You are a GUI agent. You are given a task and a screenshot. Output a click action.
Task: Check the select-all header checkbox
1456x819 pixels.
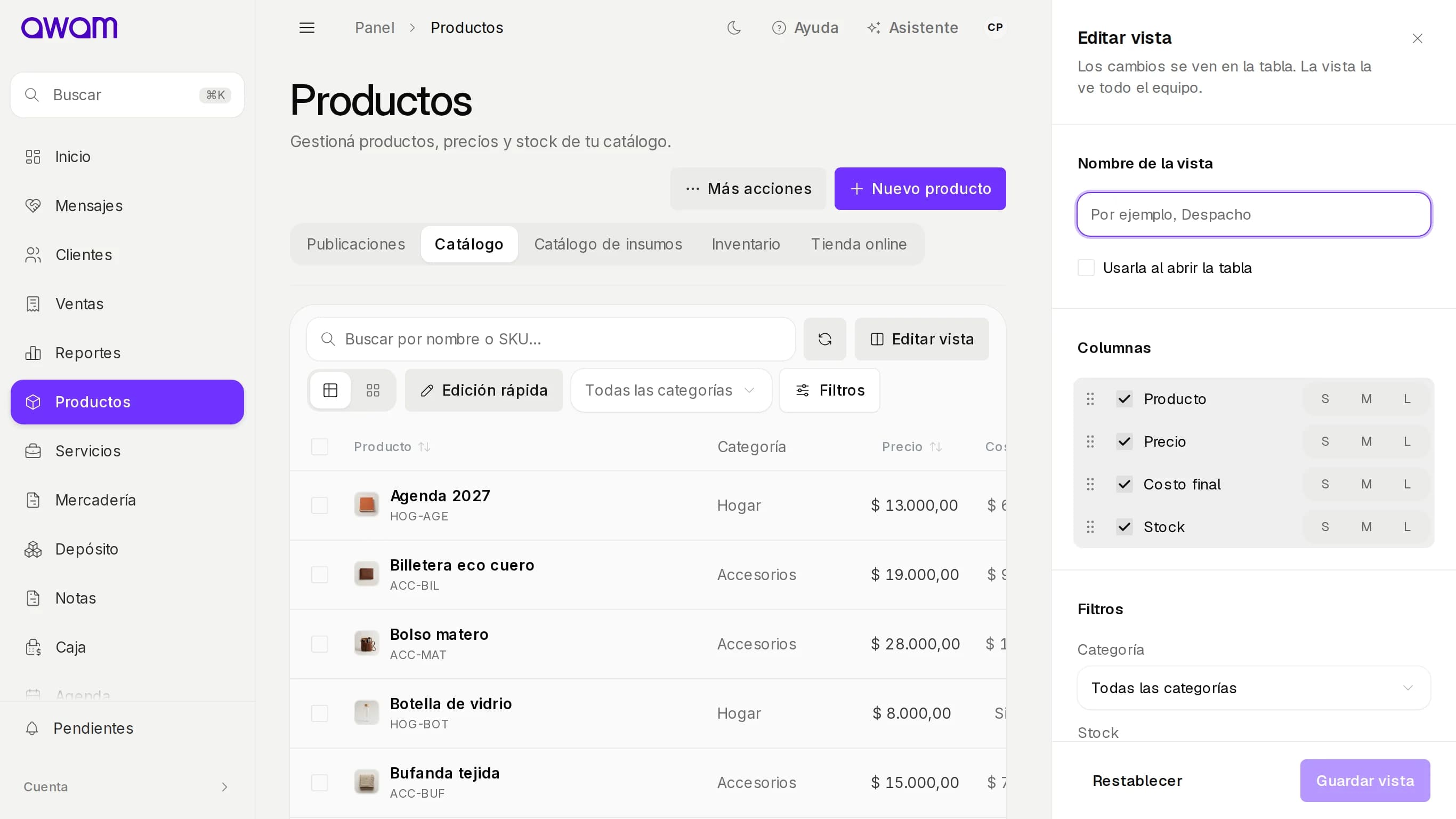click(320, 447)
